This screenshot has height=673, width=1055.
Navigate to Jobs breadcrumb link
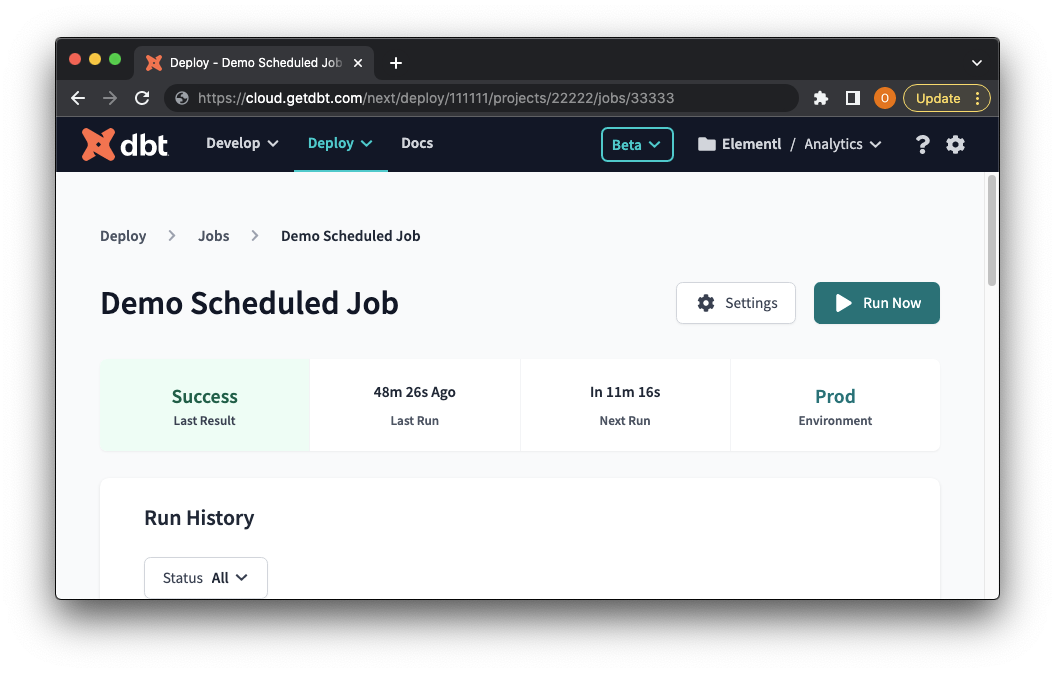tap(214, 236)
